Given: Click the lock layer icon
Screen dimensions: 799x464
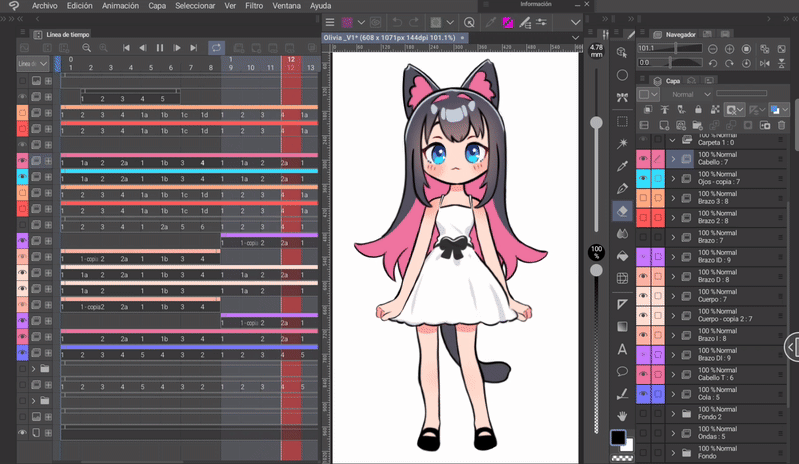Looking at the screenshot, I should point(698,110).
